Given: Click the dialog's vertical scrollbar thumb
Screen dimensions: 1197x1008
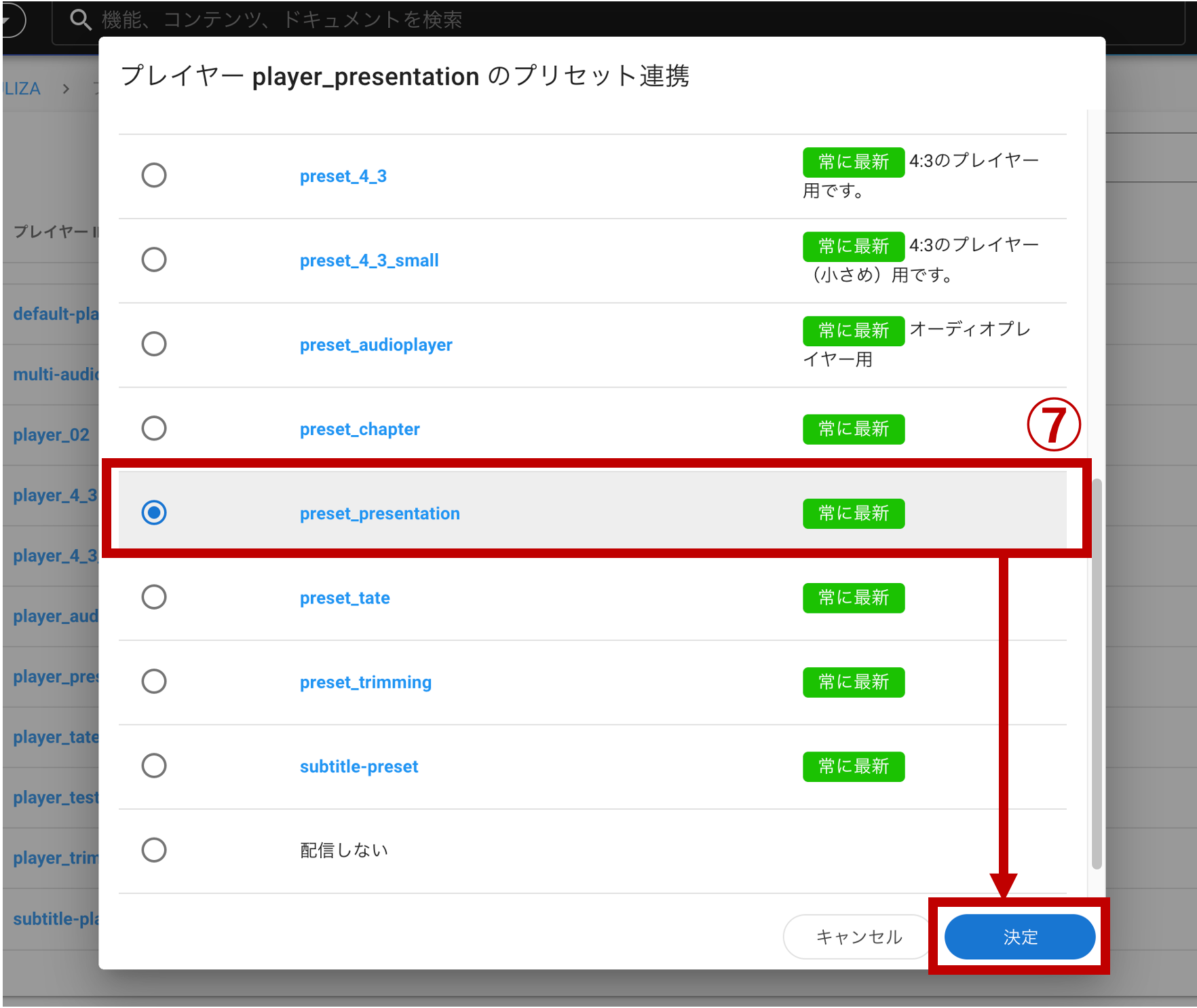Looking at the screenshot, I should [x=1097, y=673].
